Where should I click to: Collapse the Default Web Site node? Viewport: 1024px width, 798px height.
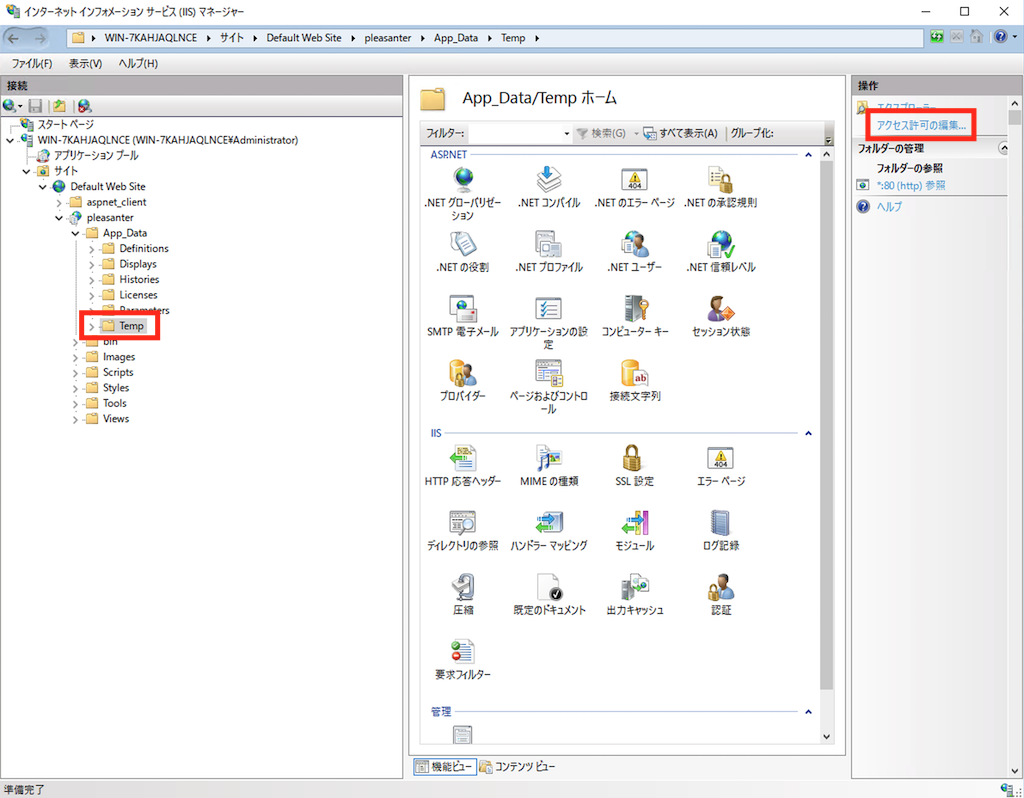pyautogui.click(x=42, y=187)
